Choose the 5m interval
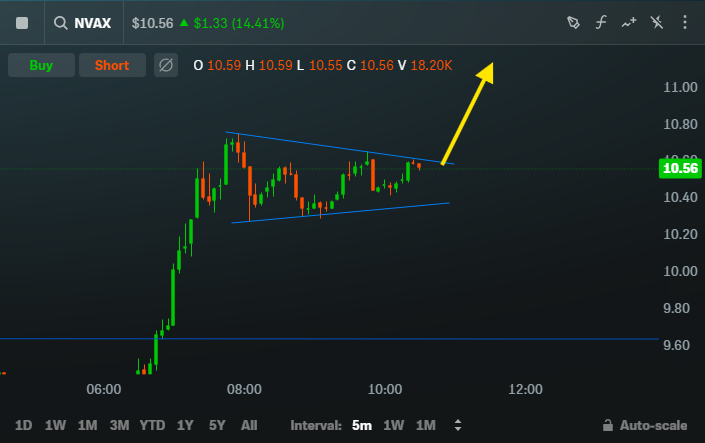 [x=362, y=425]
